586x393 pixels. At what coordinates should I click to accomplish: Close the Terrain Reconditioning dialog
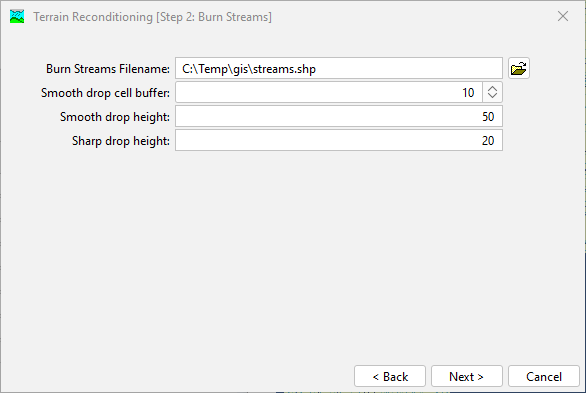tap(563, 16)
